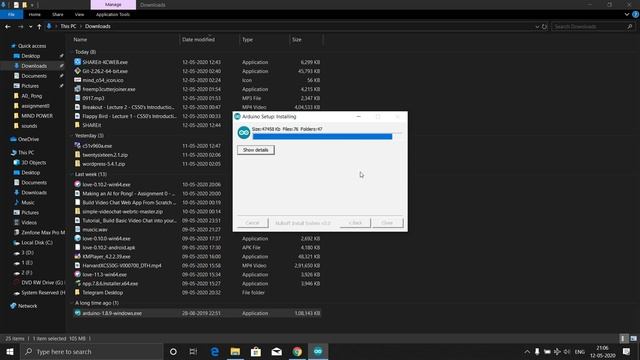Select freemp3cutterjoiner.exe icon
Viewport: 640px width, 360px height.
[78, 89]
